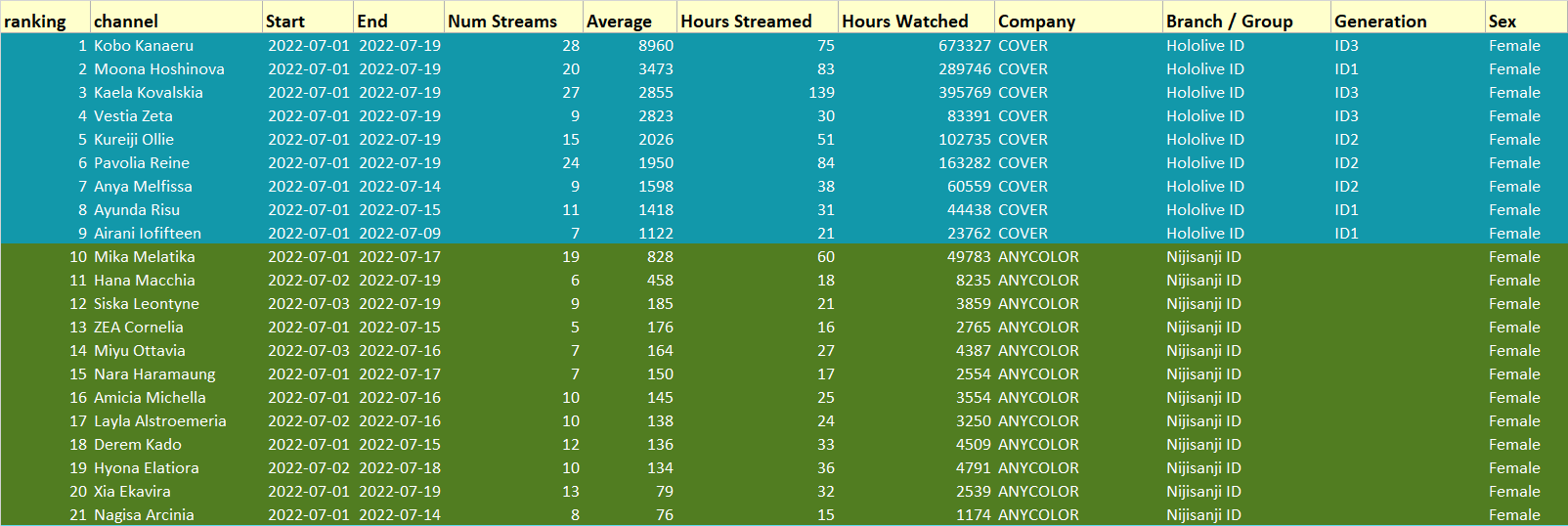The height and width of the screenshot is (526, 1568).
Task: Select the hours watched value 83391
Action: click(x=969, y=115)
